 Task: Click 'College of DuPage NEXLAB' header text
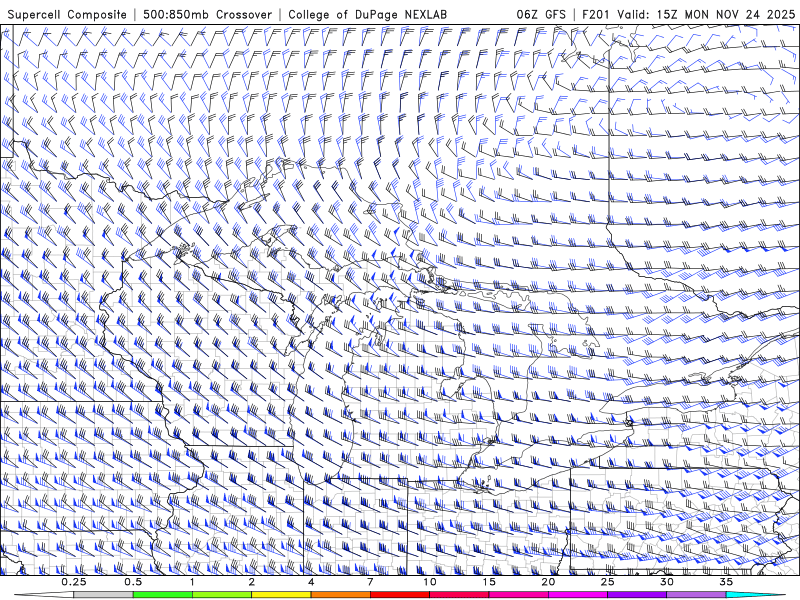[x=367, y=14]
